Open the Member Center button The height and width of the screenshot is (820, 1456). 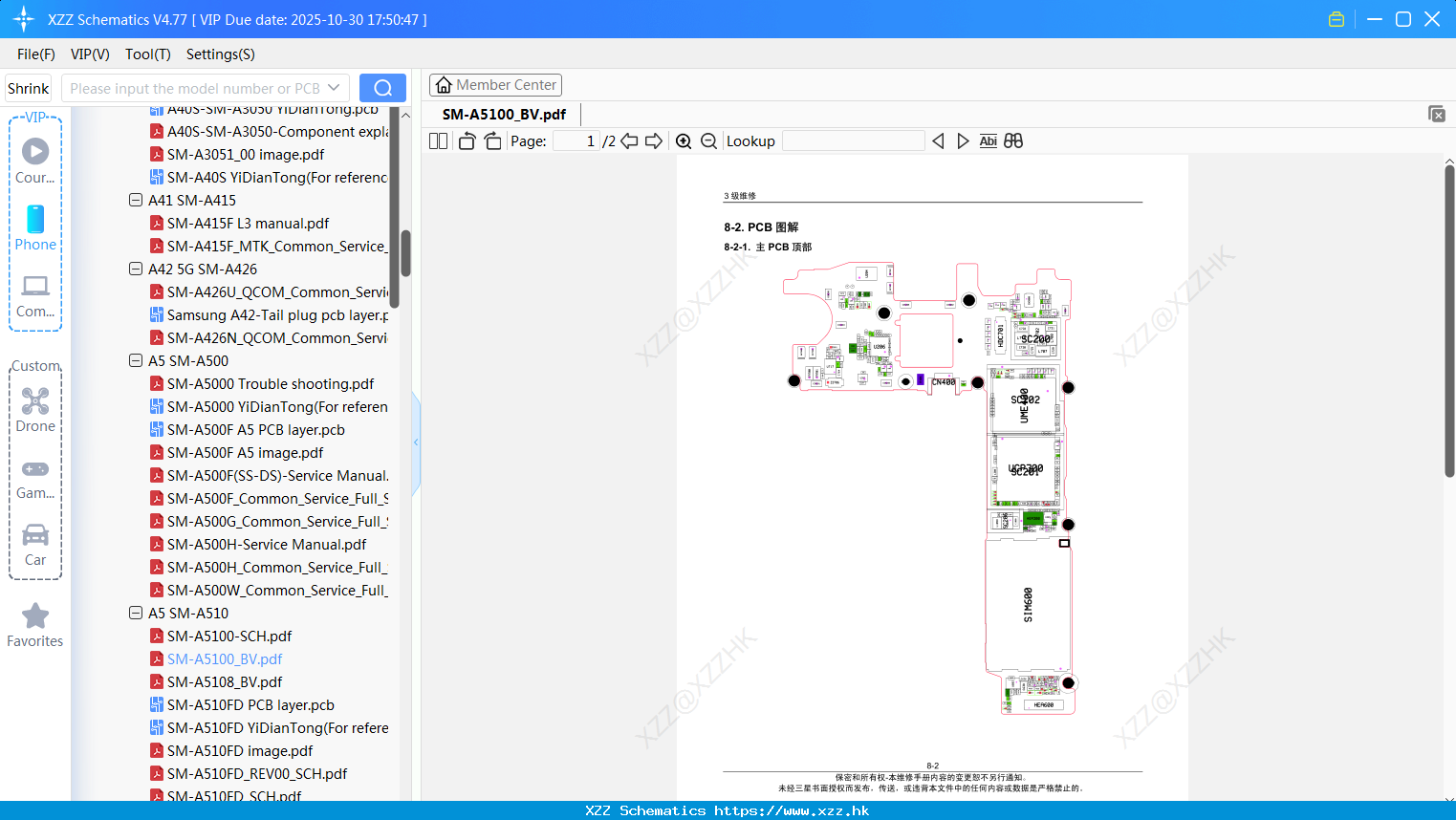click(495, 85)
